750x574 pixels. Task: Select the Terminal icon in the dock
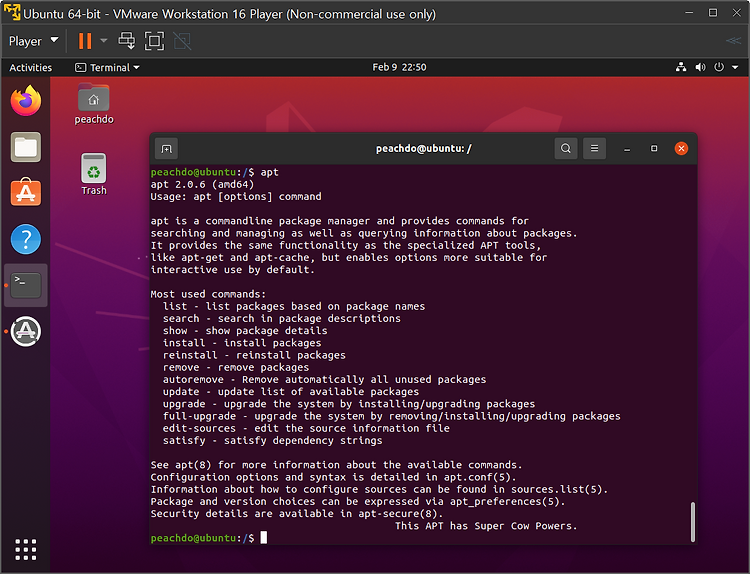tap(26, 285)
